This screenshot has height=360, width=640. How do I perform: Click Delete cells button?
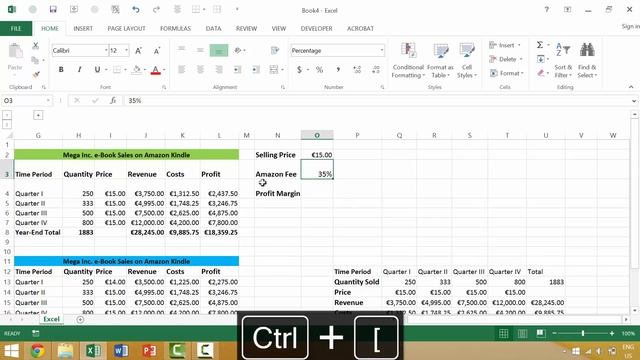pos(506,59)
